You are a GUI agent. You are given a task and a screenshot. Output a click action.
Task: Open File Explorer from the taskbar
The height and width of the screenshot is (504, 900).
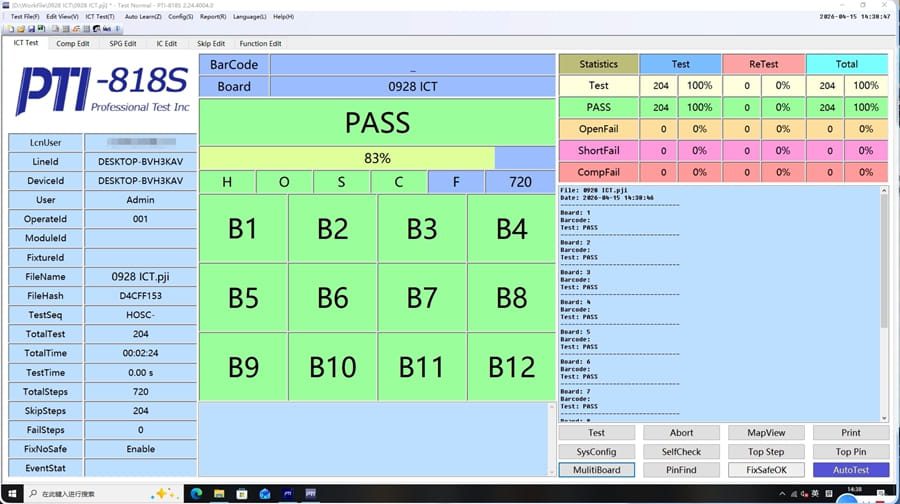tap(219, 494)
